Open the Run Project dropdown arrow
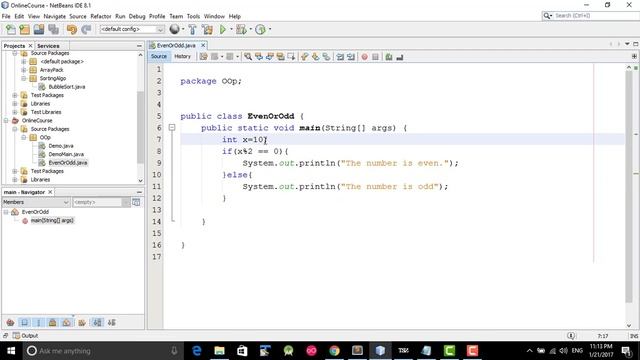Screen dimensions: 640x360 [231, 29]
